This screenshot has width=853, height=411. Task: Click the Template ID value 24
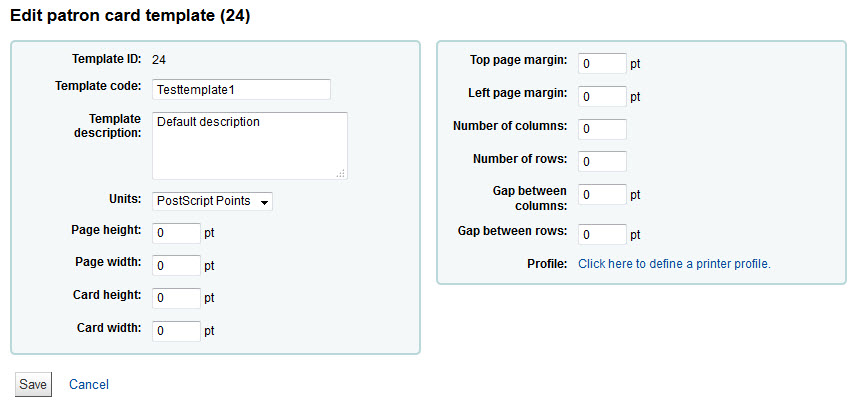(159, 59)
